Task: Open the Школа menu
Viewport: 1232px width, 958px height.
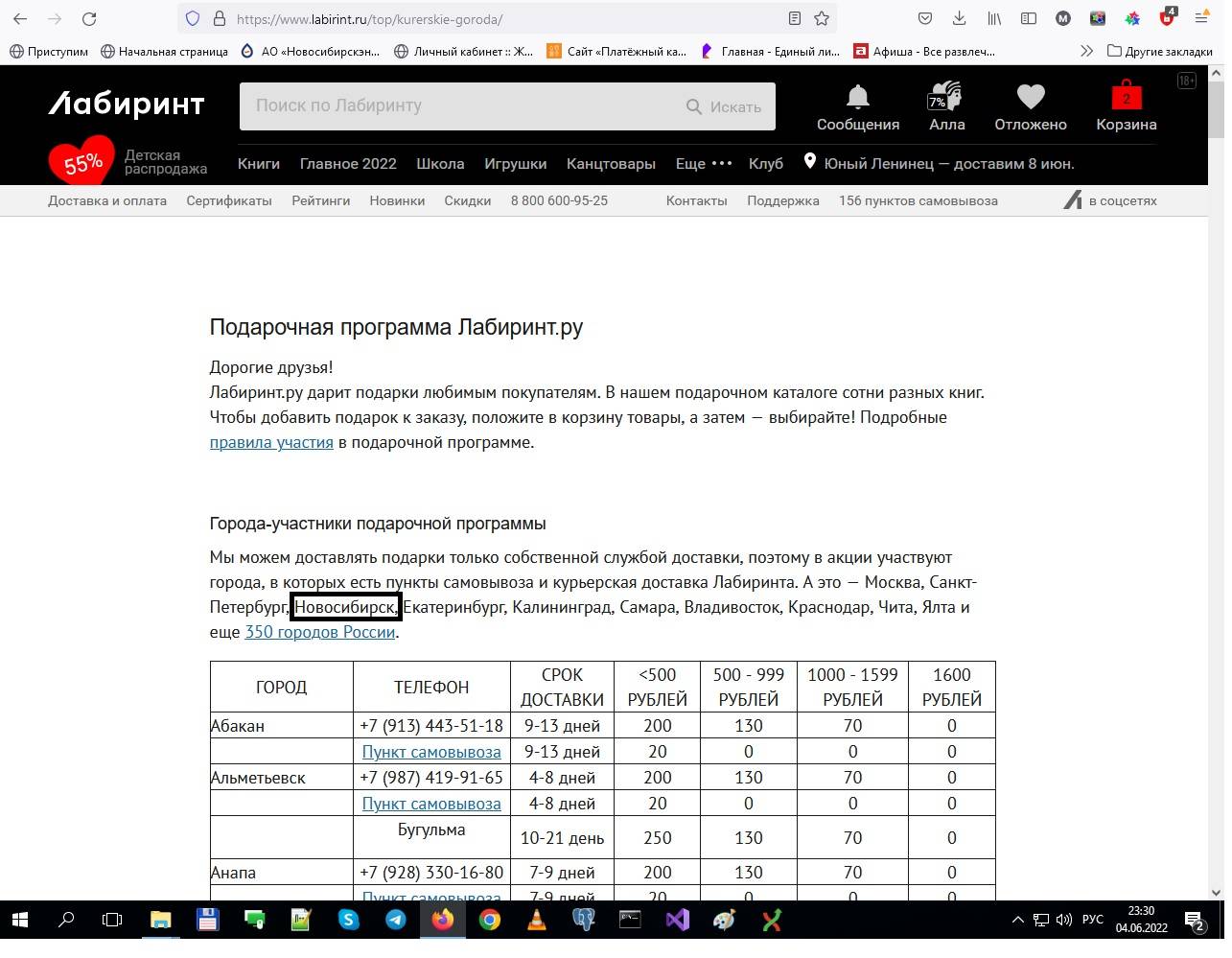Action: tap(440, 163)
